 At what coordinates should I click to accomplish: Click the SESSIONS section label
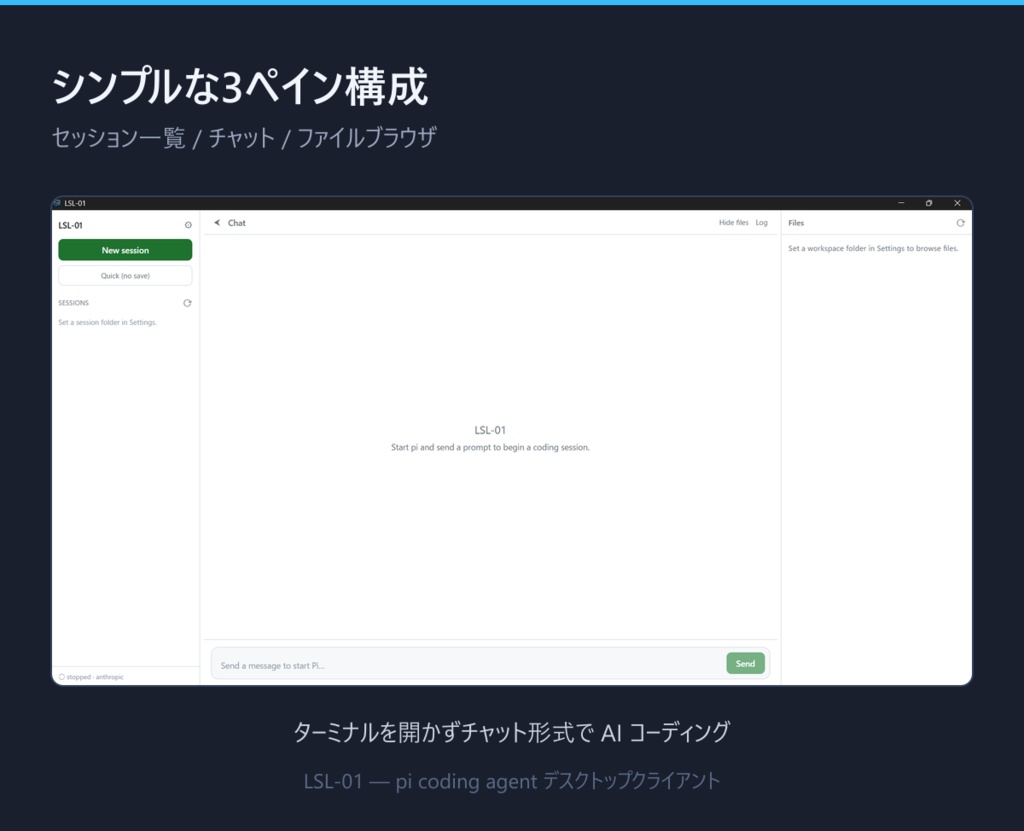click(73, 303)
